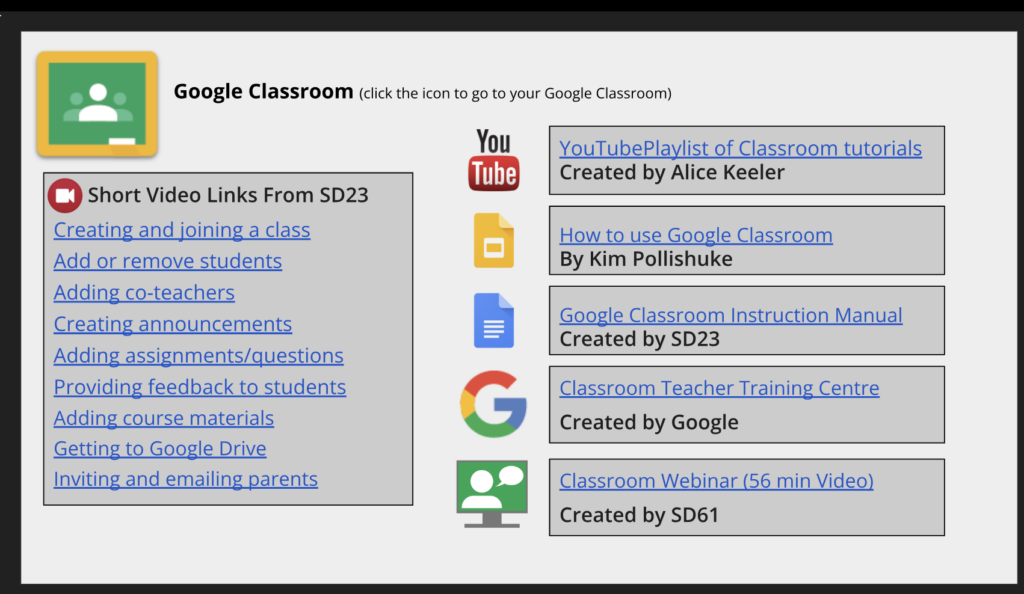Click the large Google Classroom chalkboard icon
This screenshot has height=594, width=1024.
coord(97,104)
